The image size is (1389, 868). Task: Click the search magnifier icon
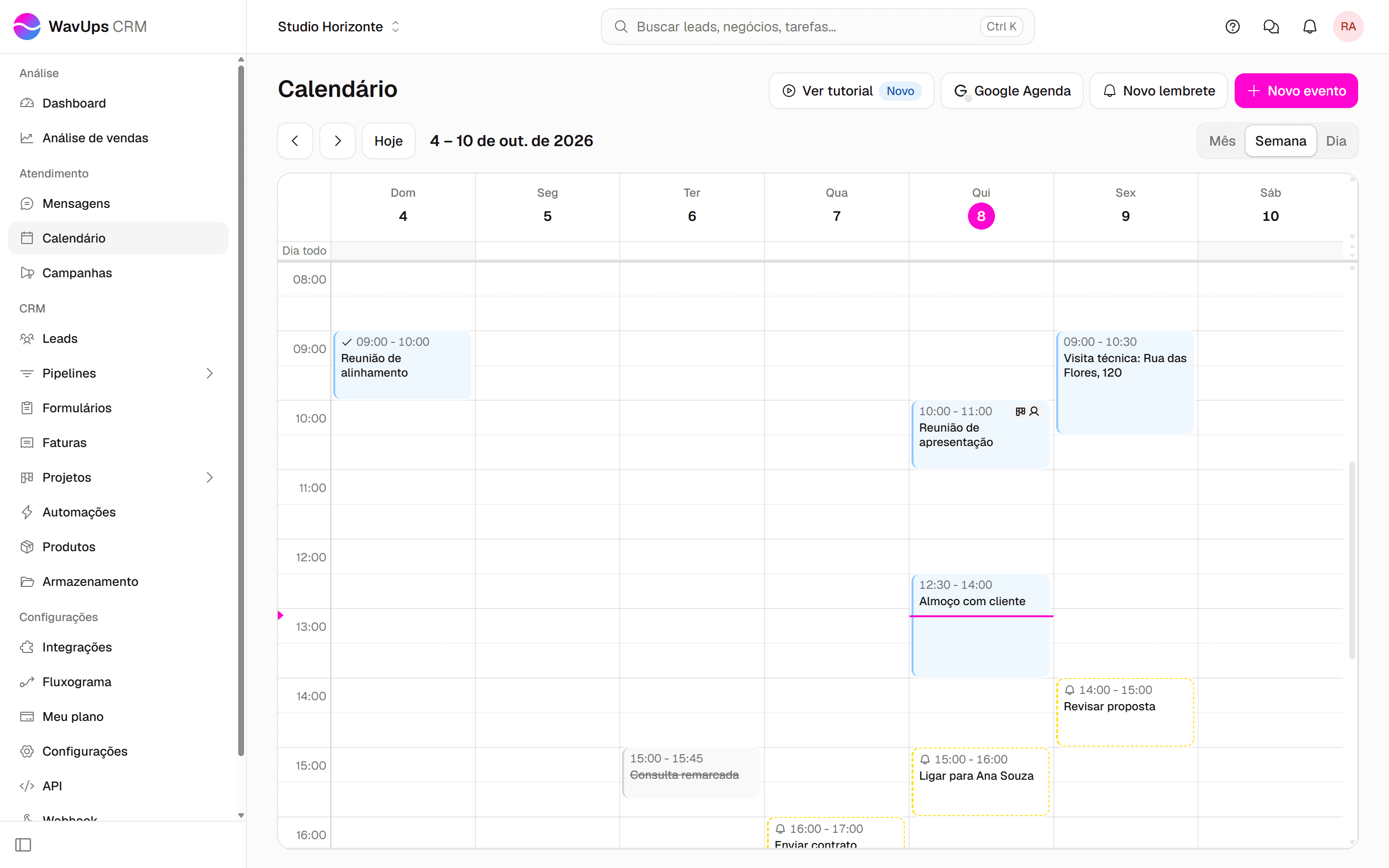[x=621, y=27]
